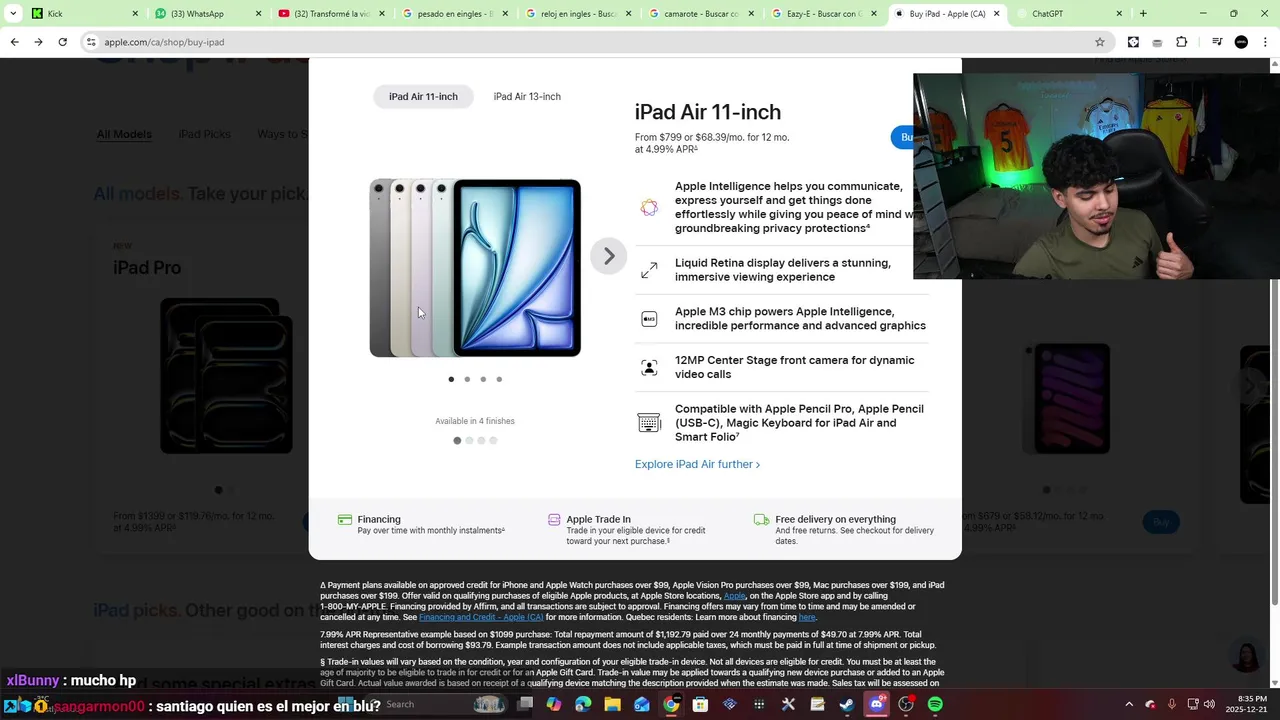Show hidden system tray icons
The width and height of the screenshot is (1280, 720).
click(x=1129, y=704)
